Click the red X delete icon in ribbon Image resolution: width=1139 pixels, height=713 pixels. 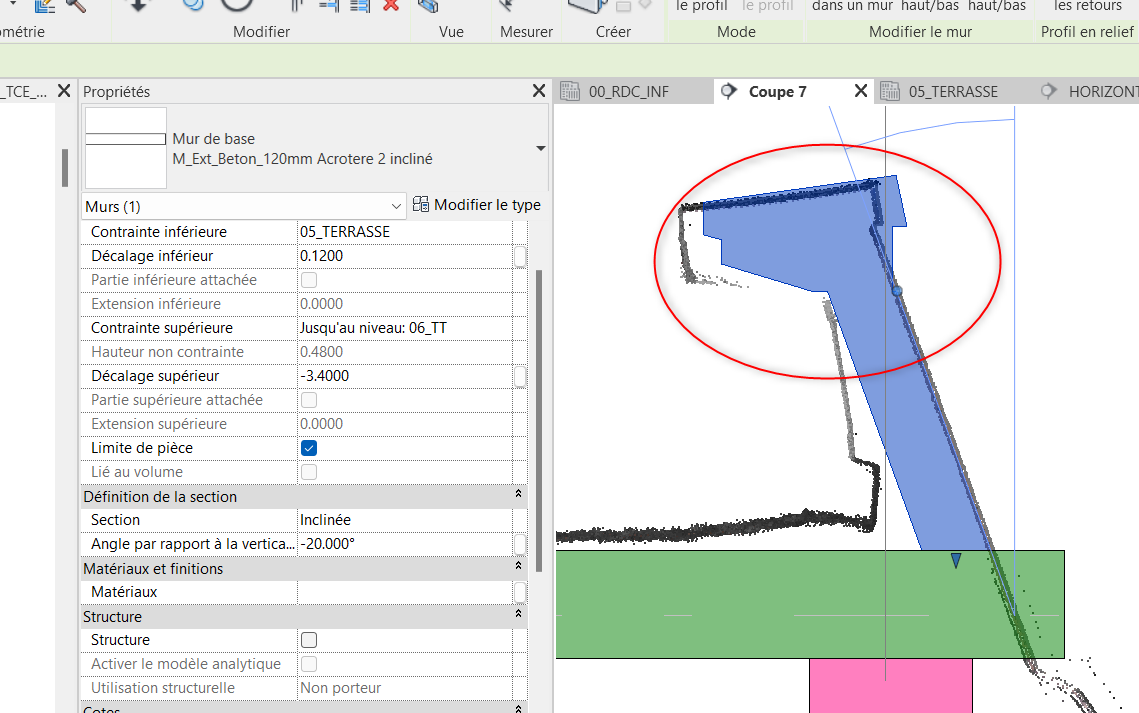pyautogui.click(x=391, y=5)
